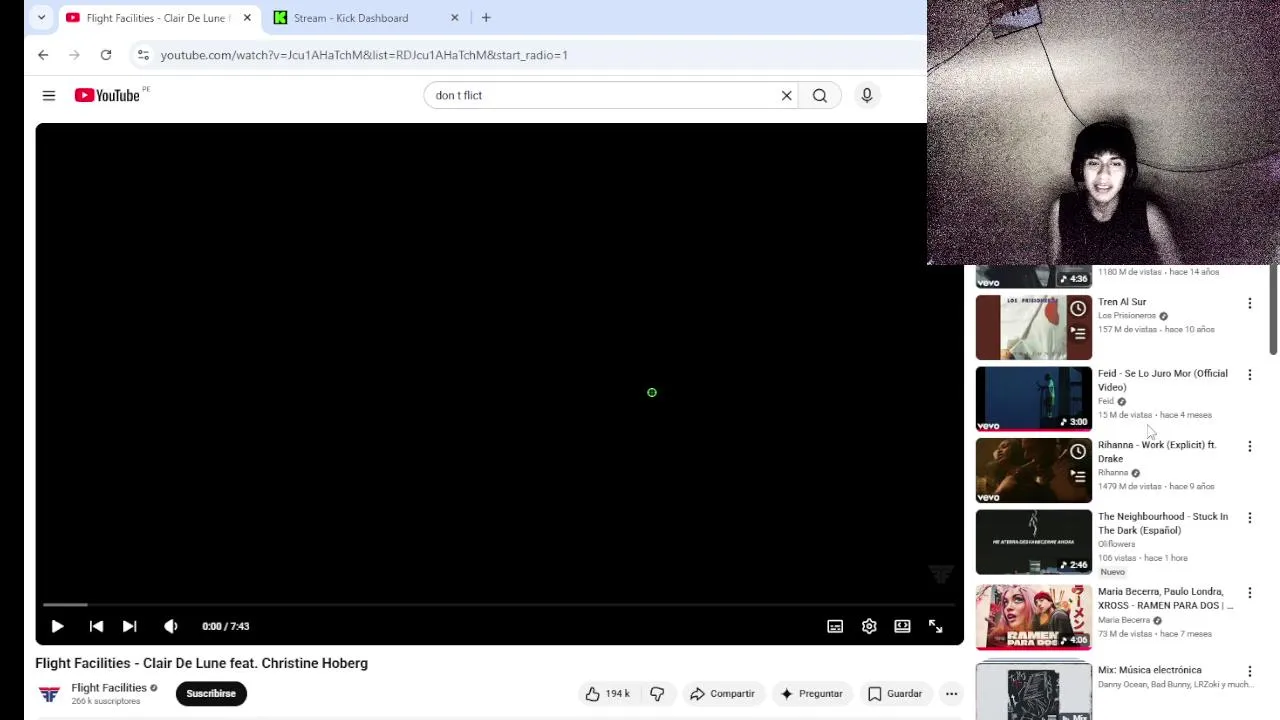The width and height of the screenshot is (1280, 720).
Task: Switch to theater mode view
Action: 902,626
